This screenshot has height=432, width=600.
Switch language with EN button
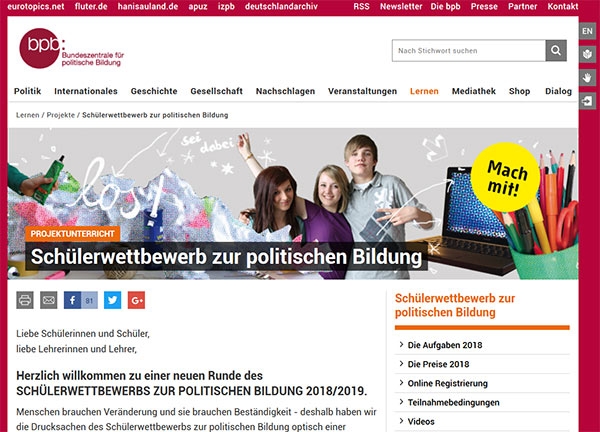click(x=587, y=31)
